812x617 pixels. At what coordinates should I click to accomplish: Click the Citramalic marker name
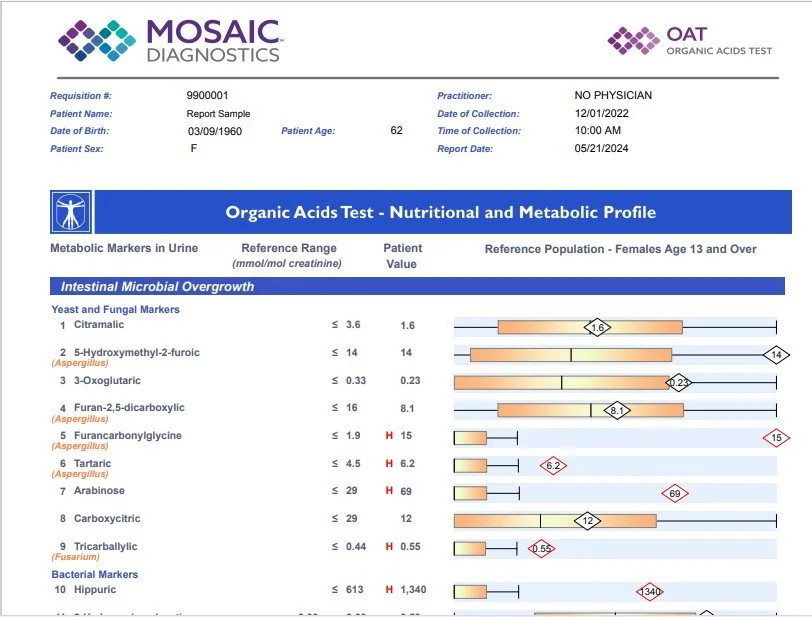pos(99,325)
